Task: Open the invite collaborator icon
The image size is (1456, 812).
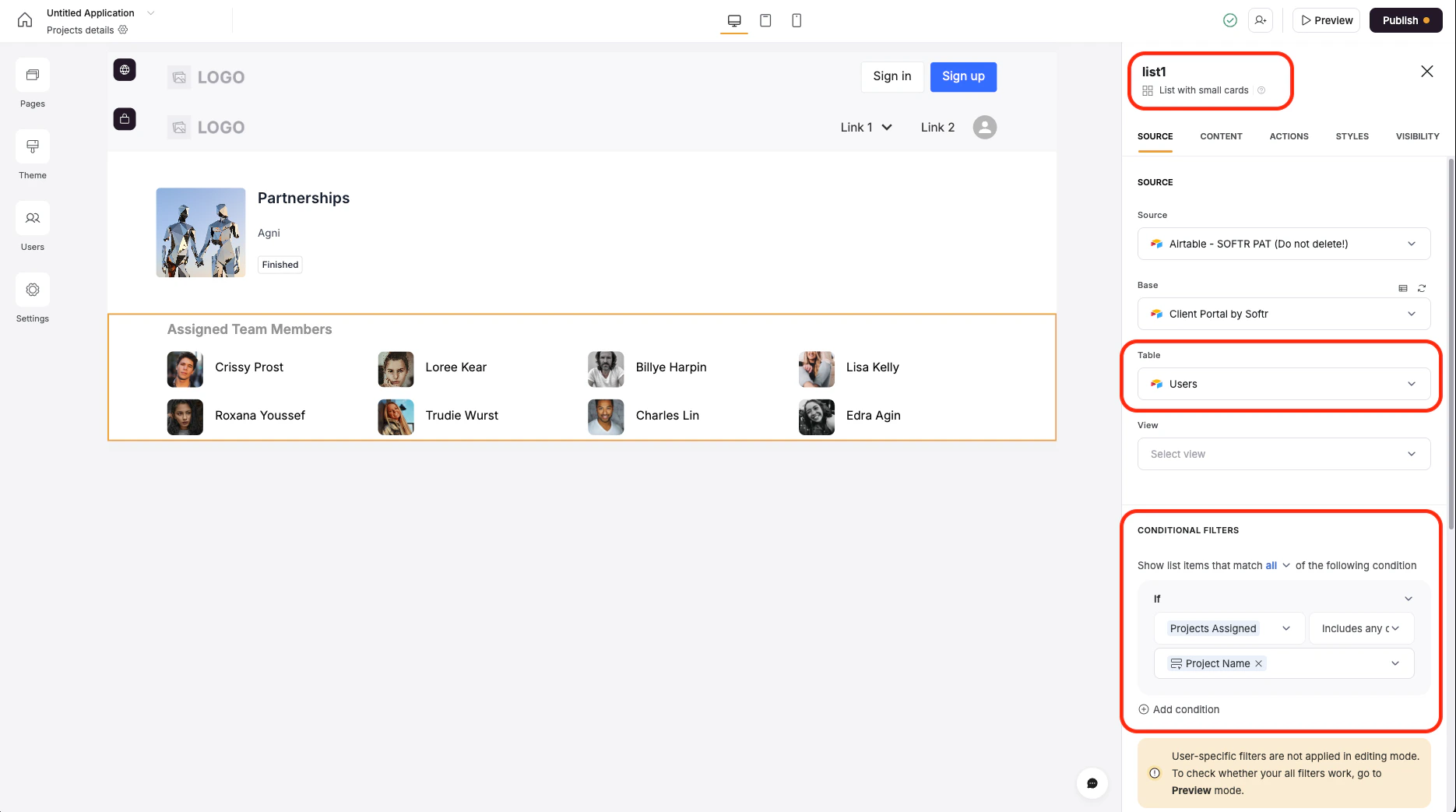Action: [1261, 20]
